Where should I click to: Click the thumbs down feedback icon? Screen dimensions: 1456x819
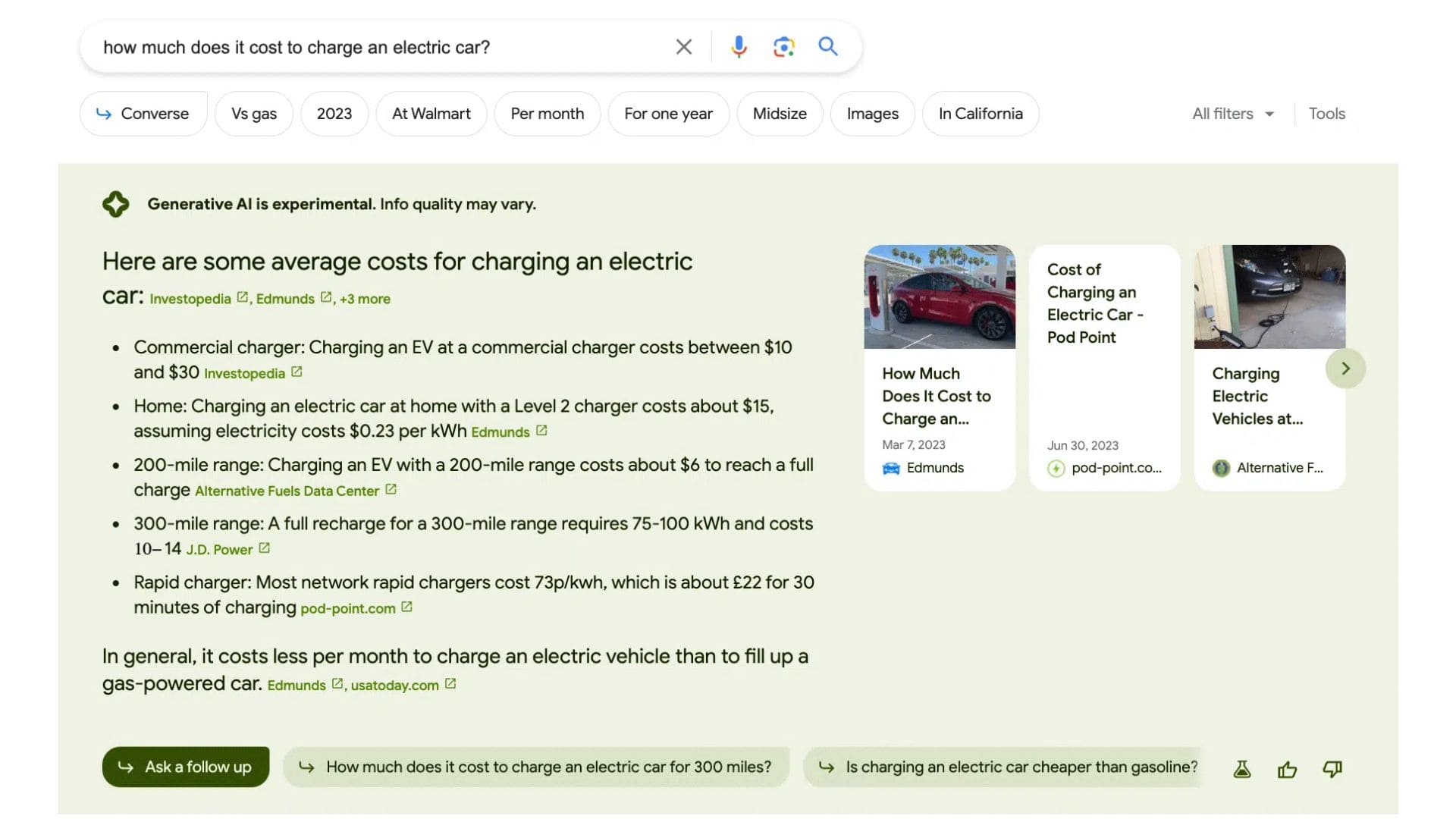click(1332, 770)
